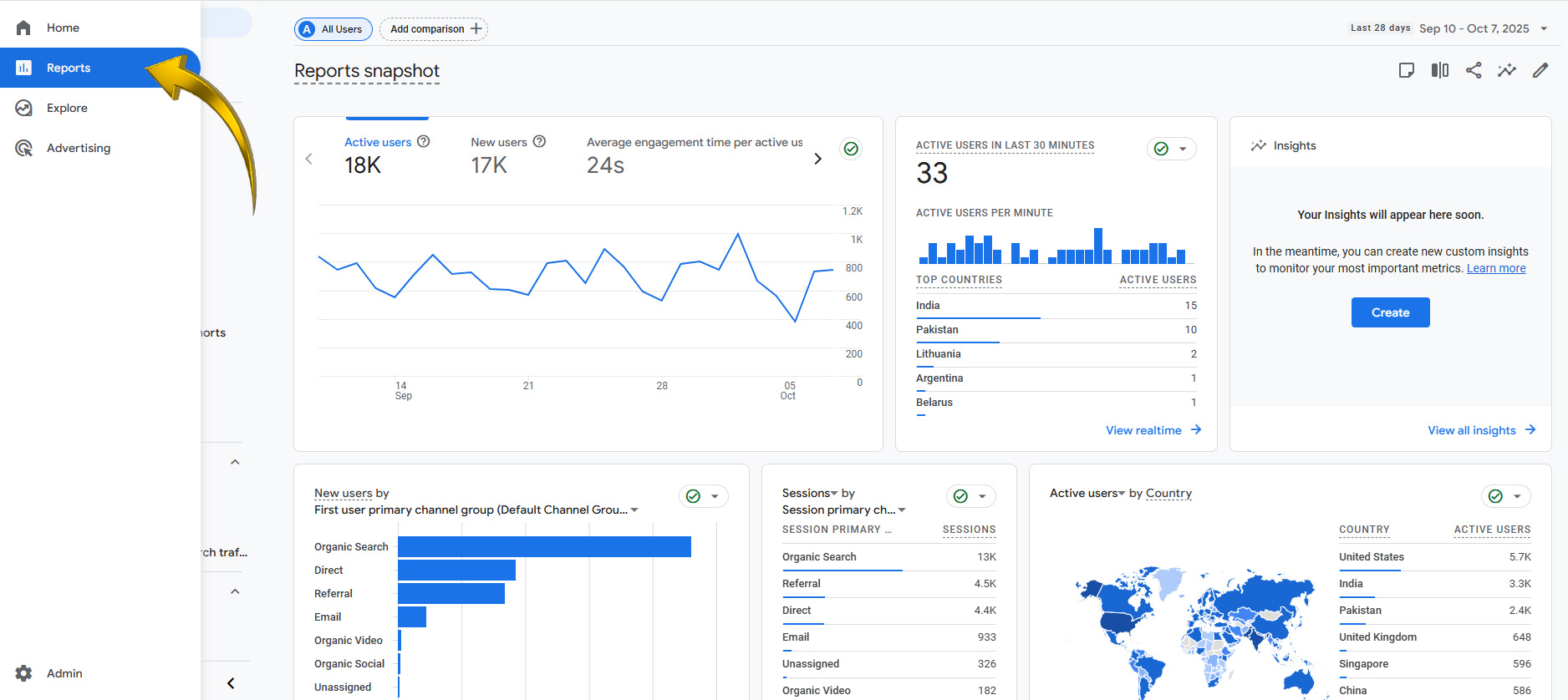The width and height of the screenshot is (1568, 700).
Task: Click the Active users help icon
Action: [424, 142]
